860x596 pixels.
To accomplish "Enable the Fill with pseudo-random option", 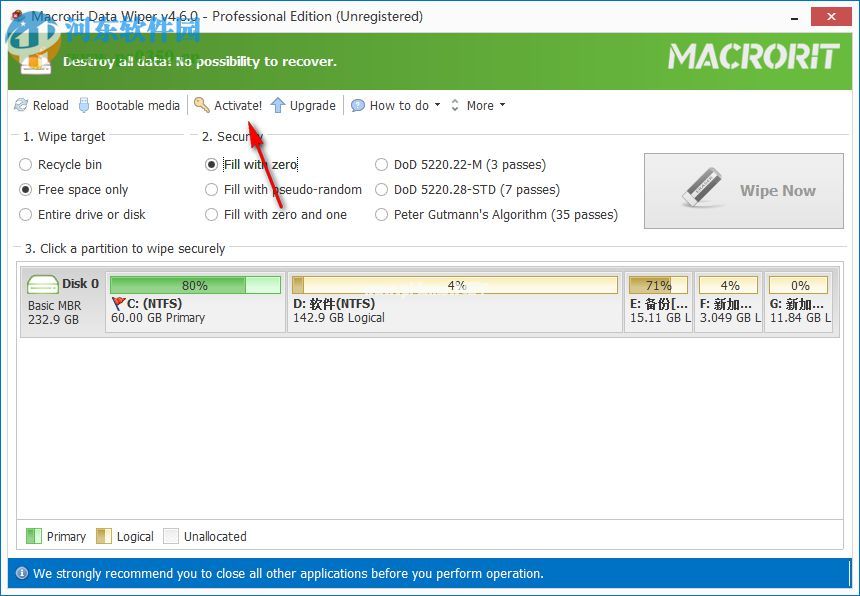I will [211, 189].
